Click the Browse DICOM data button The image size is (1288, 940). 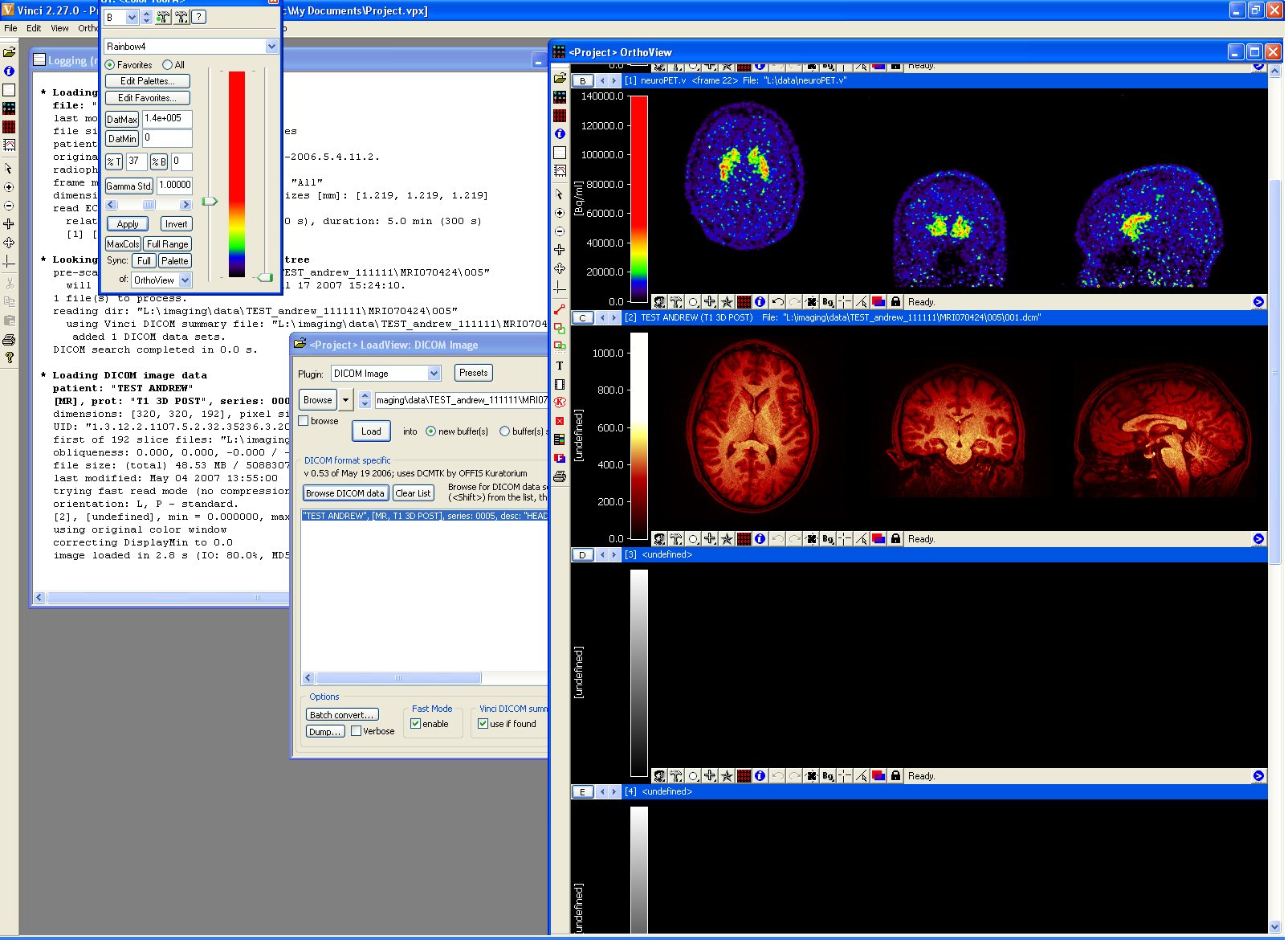coord(345,493)
